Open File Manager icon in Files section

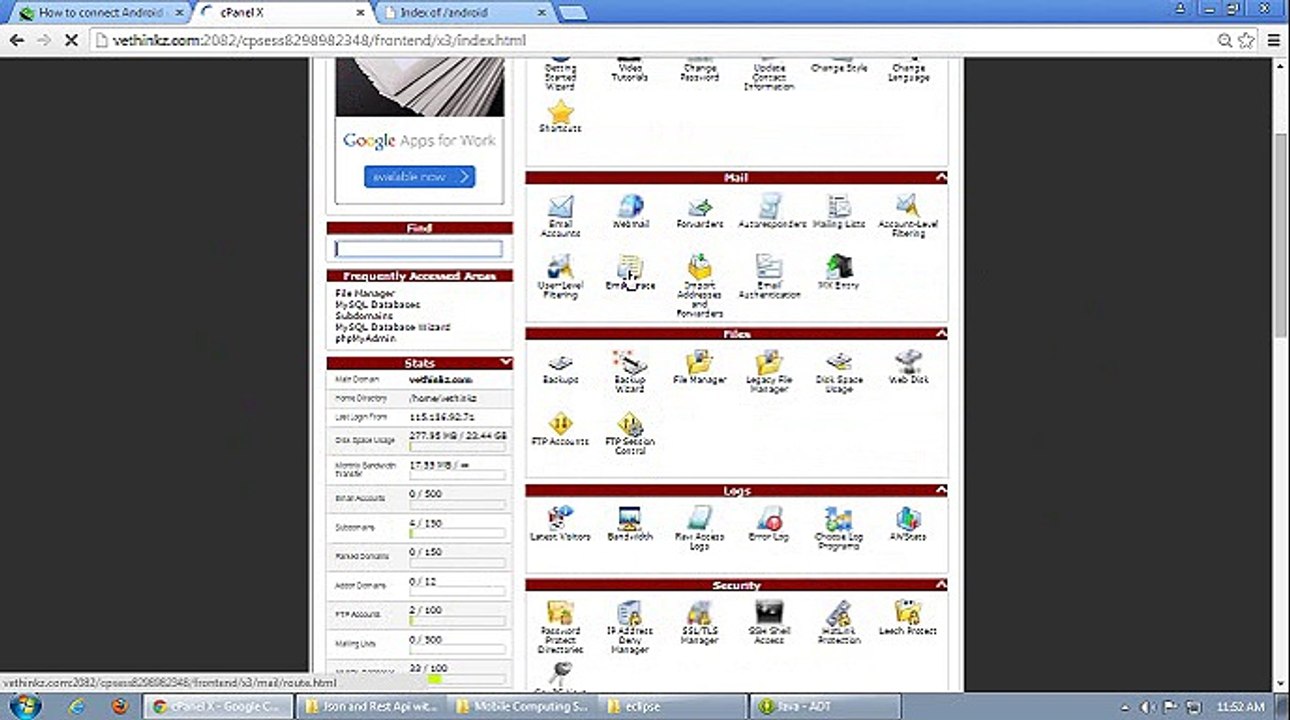pyautogui.click(x=700, y=368)
